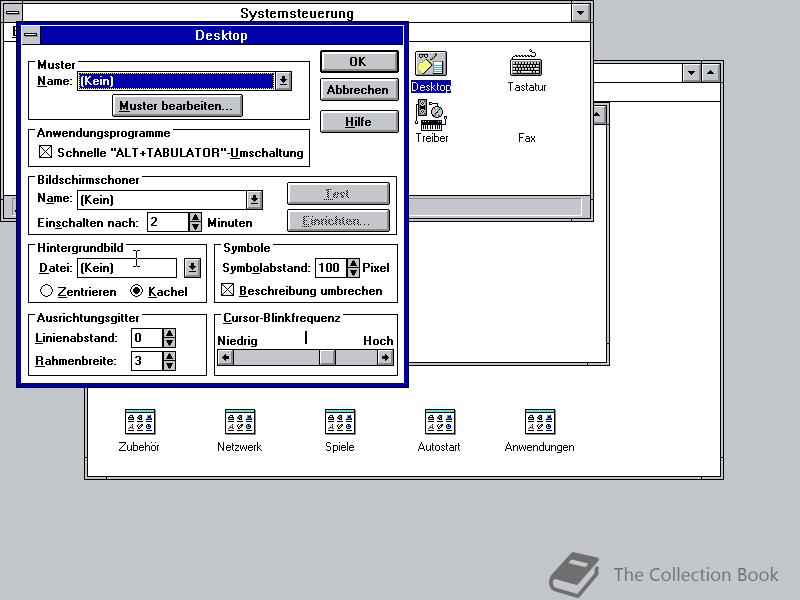Click the OK button
The image size is (800, 600).
(359, 61)
